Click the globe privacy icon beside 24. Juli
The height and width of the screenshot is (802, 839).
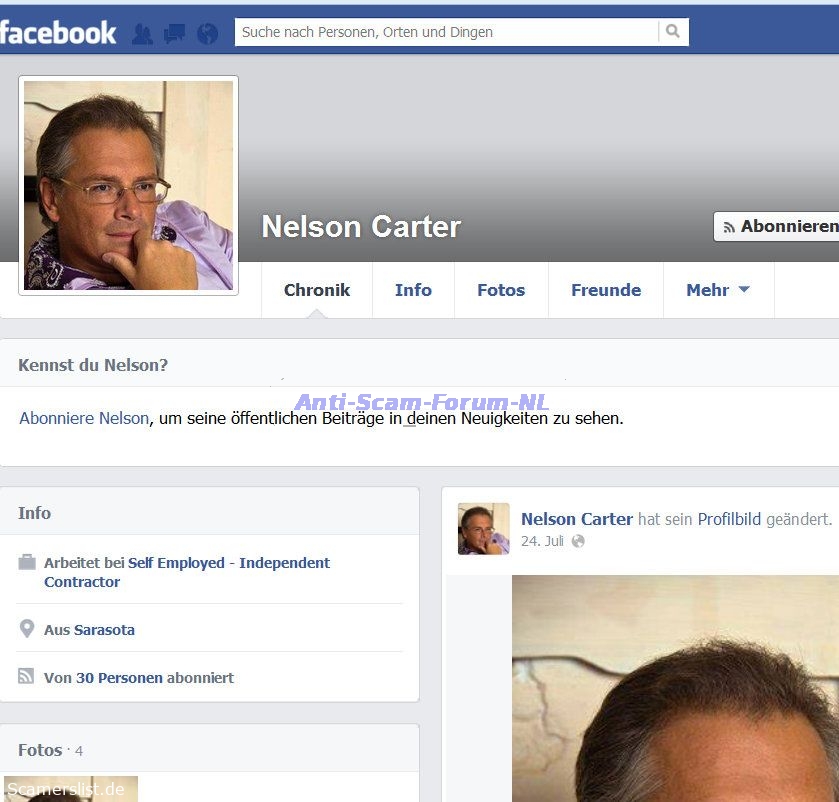pyautogui.click(x=578, y=541)
